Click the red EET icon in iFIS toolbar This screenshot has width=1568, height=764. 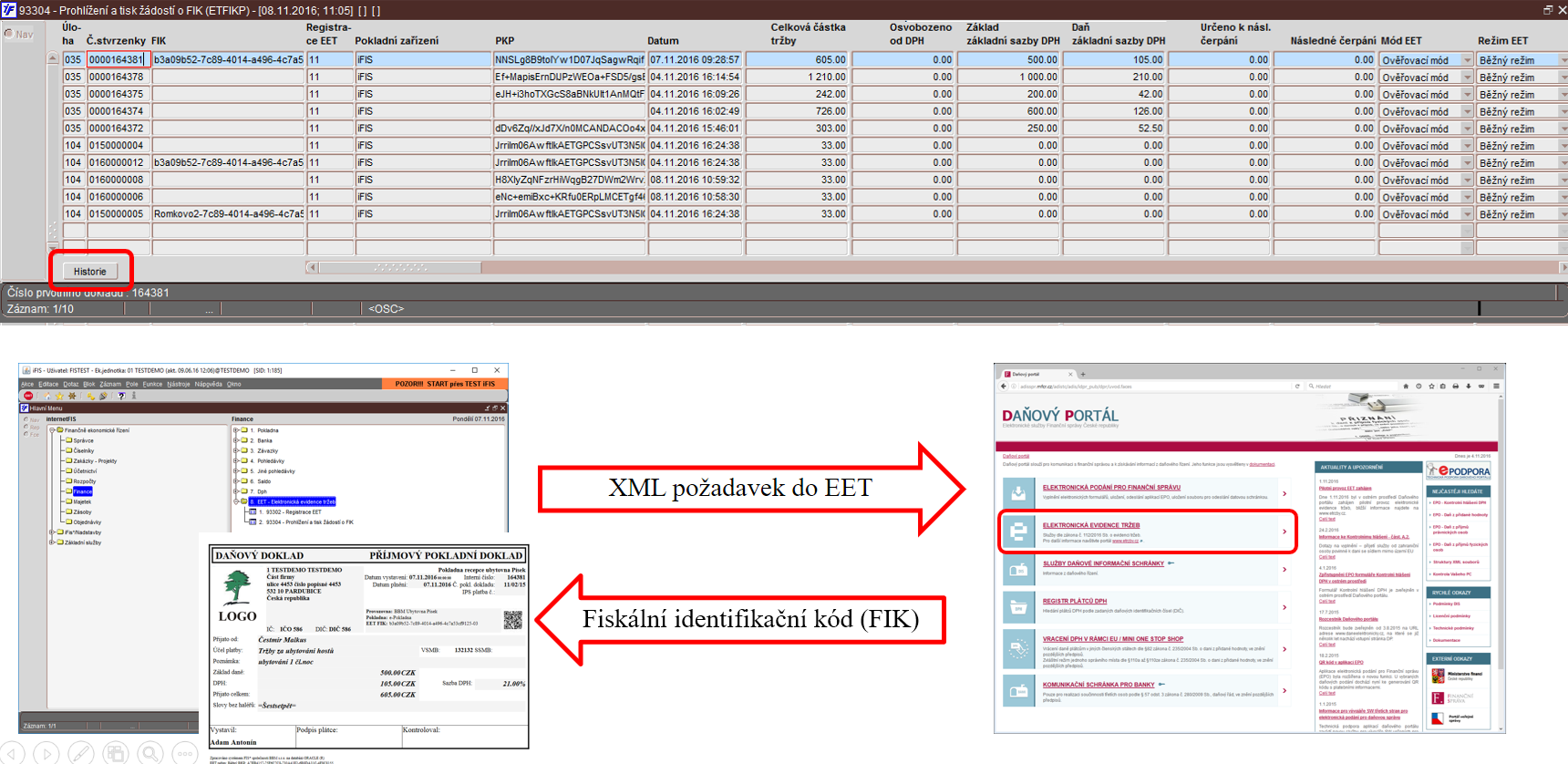click(x=28, y=396)
